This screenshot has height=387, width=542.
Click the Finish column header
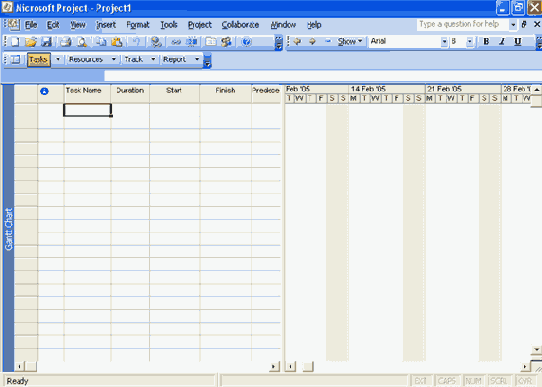225,93
